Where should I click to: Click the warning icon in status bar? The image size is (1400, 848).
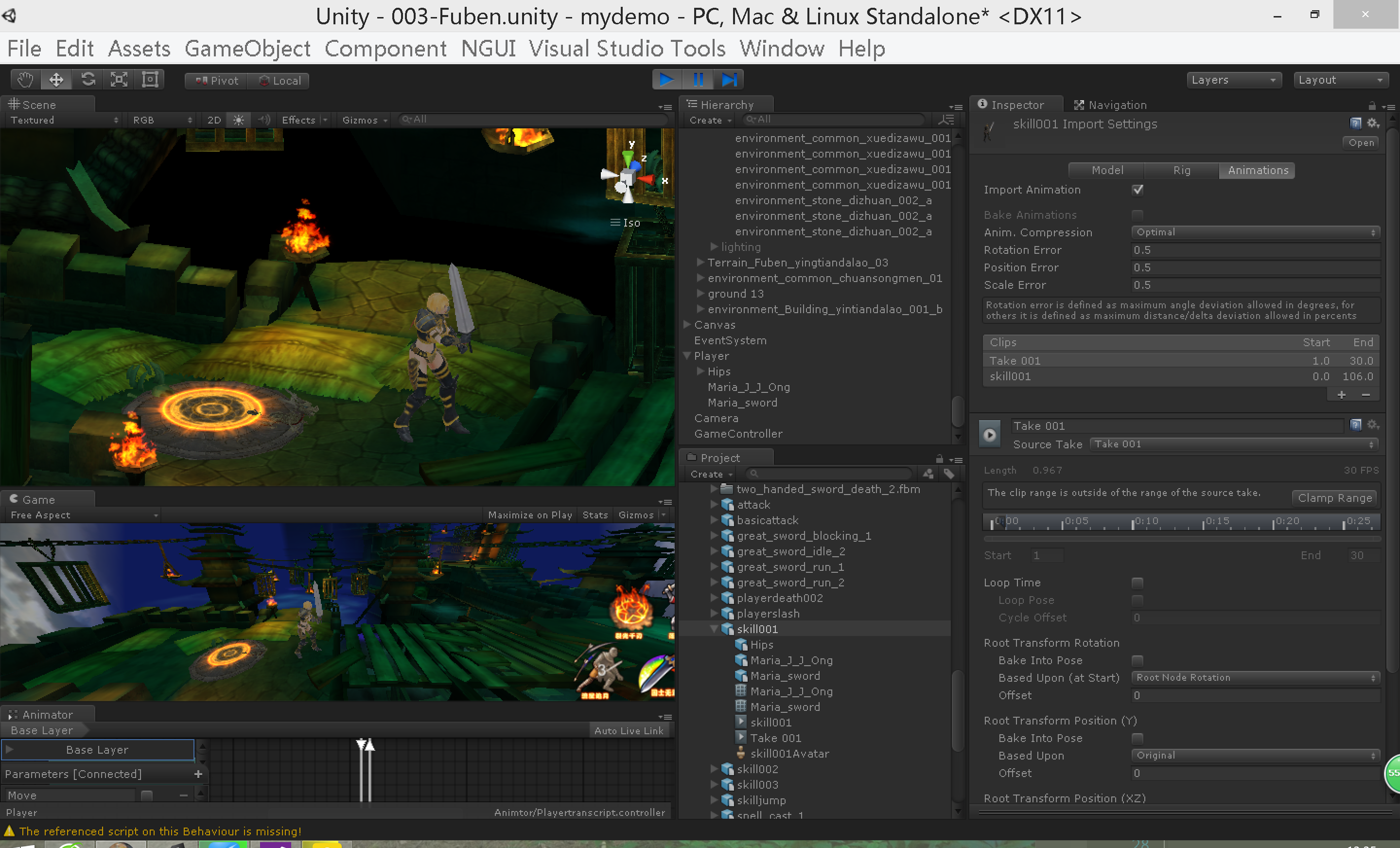[9, 831]
